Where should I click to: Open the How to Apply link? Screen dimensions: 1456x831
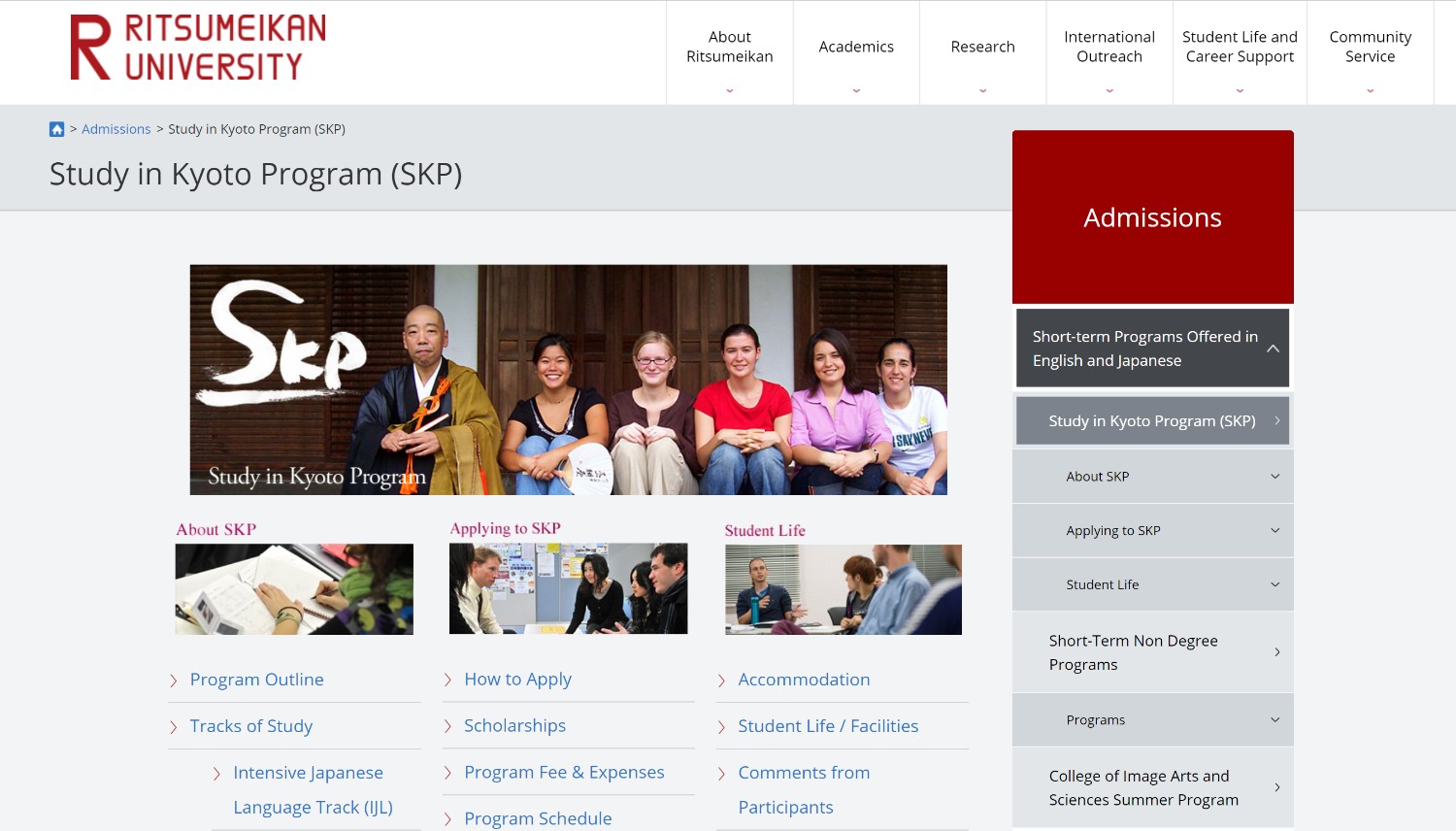517,680
